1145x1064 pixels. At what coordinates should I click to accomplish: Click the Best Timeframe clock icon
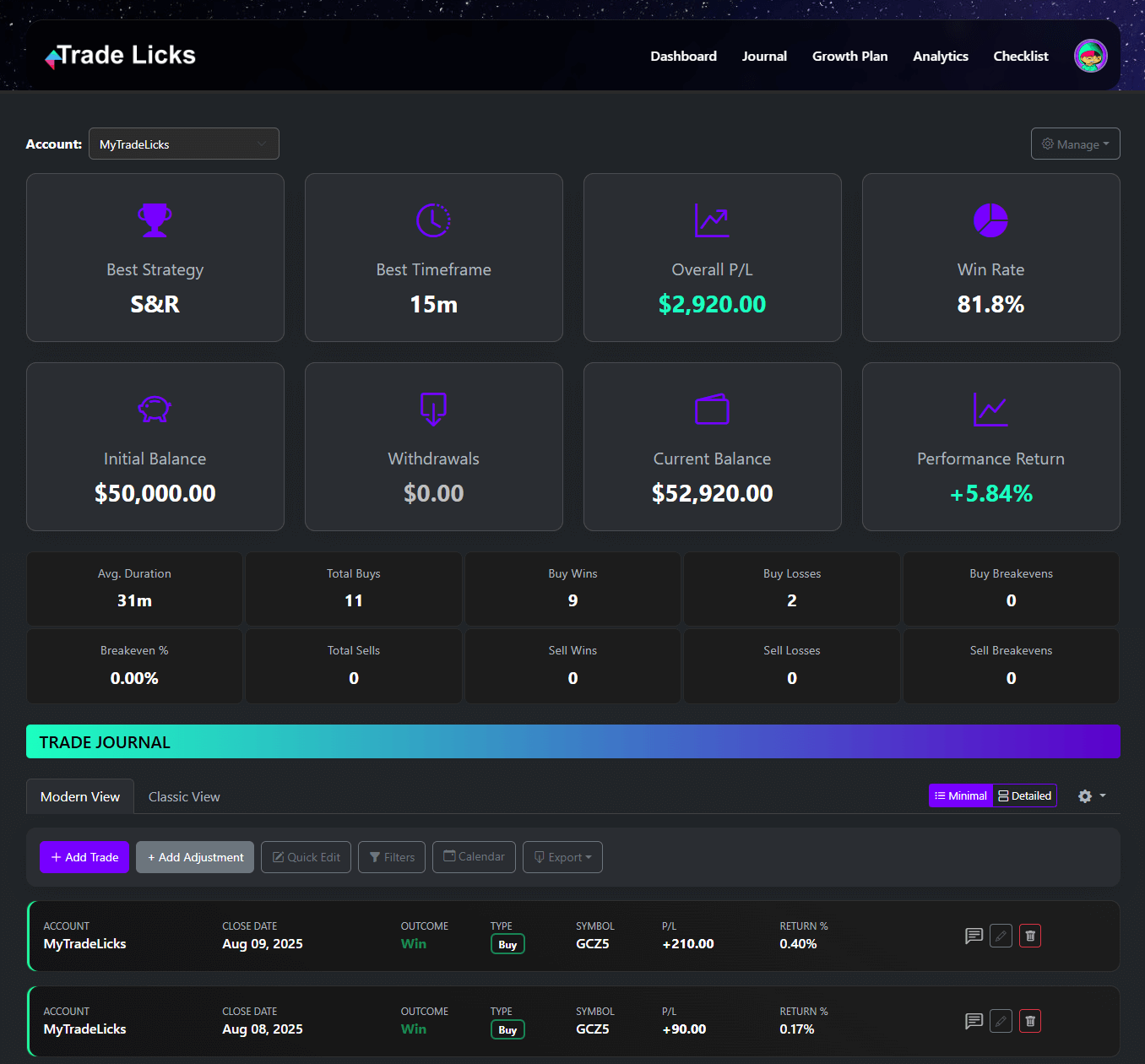[x=433, y=220]
